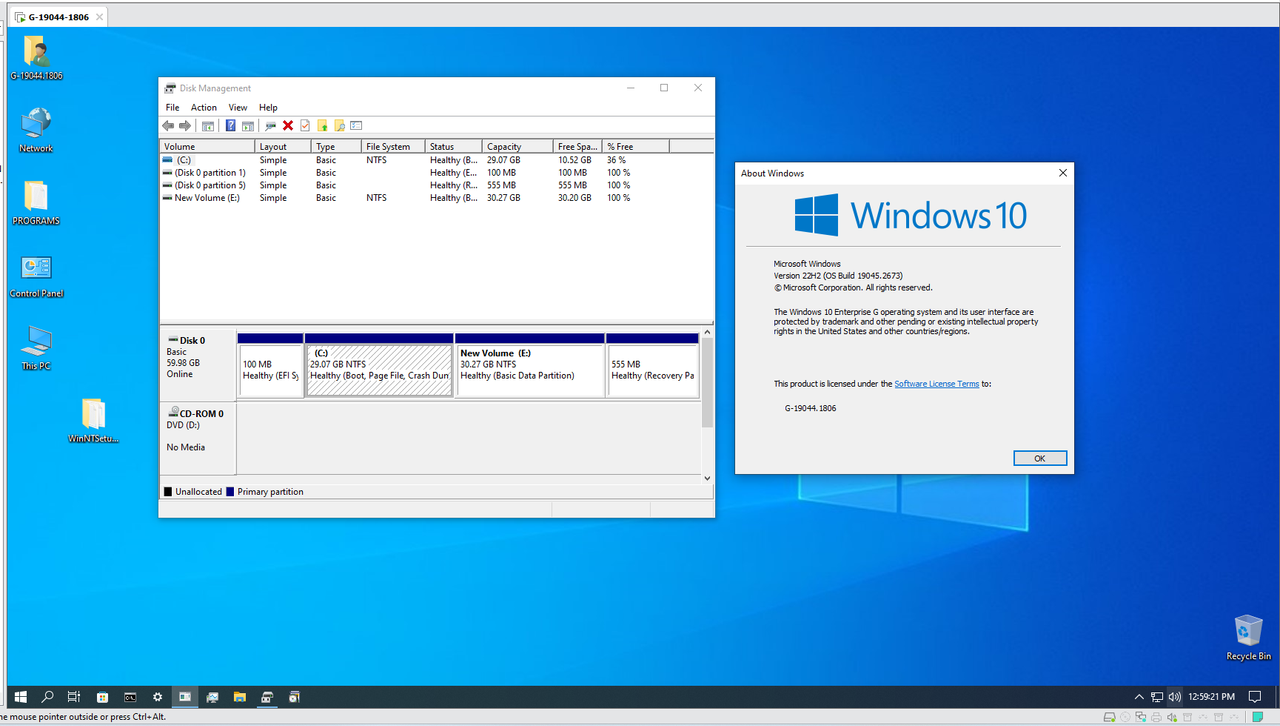Image resolution: width=1280 pixels, height=726 pixels.
Task: Click the red X Delete toolbar icon
Action: click(288, 126)
